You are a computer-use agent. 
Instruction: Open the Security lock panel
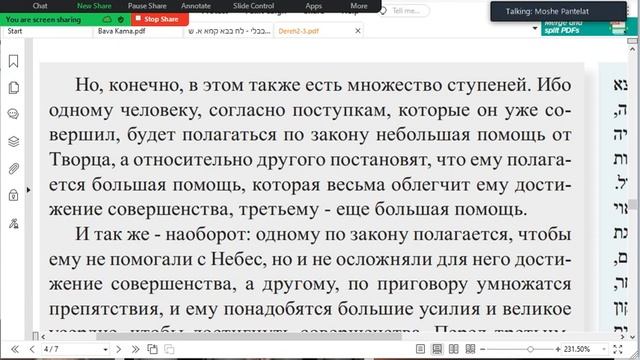(13, 195)
